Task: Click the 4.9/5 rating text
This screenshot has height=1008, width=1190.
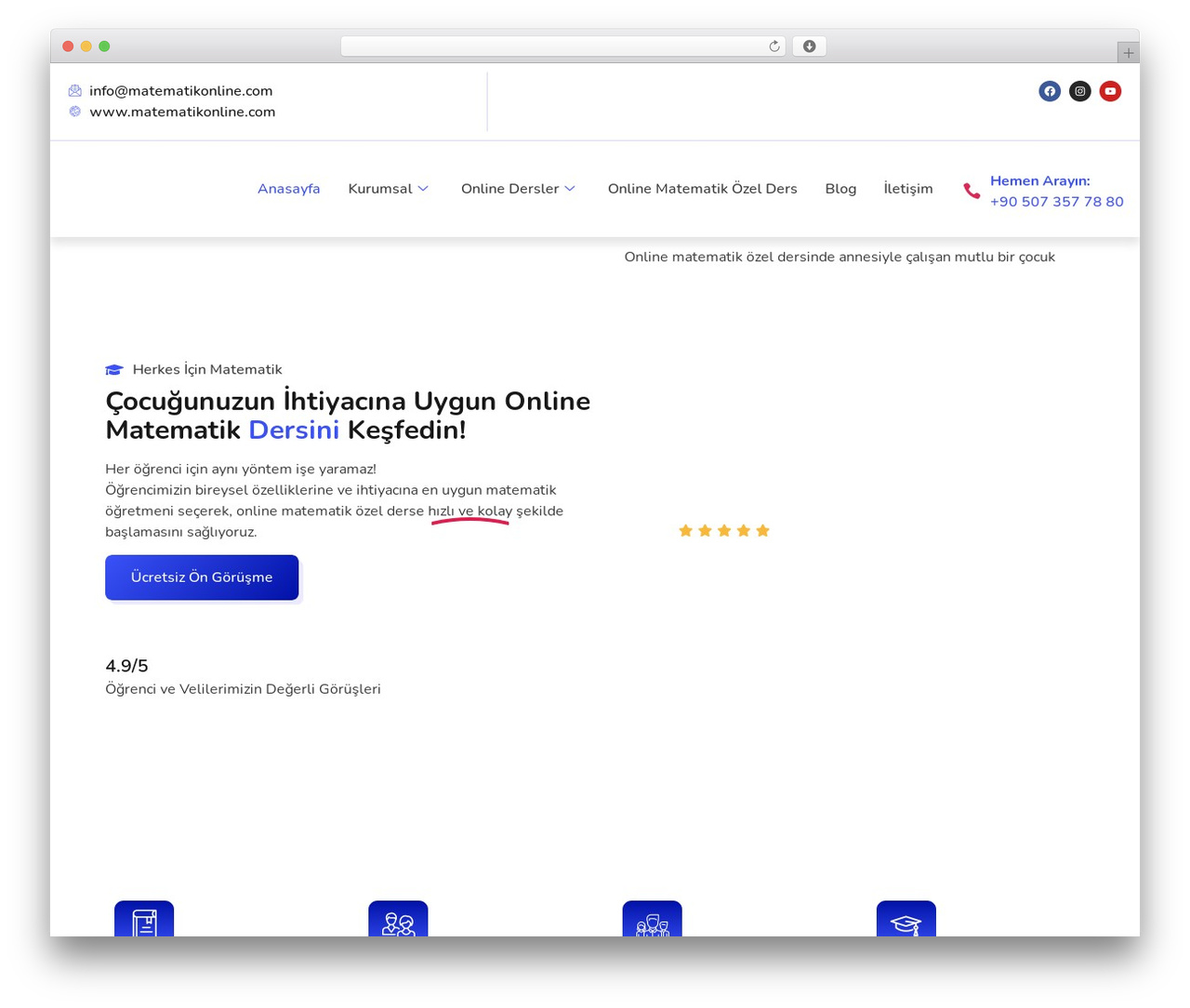Action: point(126,666)
